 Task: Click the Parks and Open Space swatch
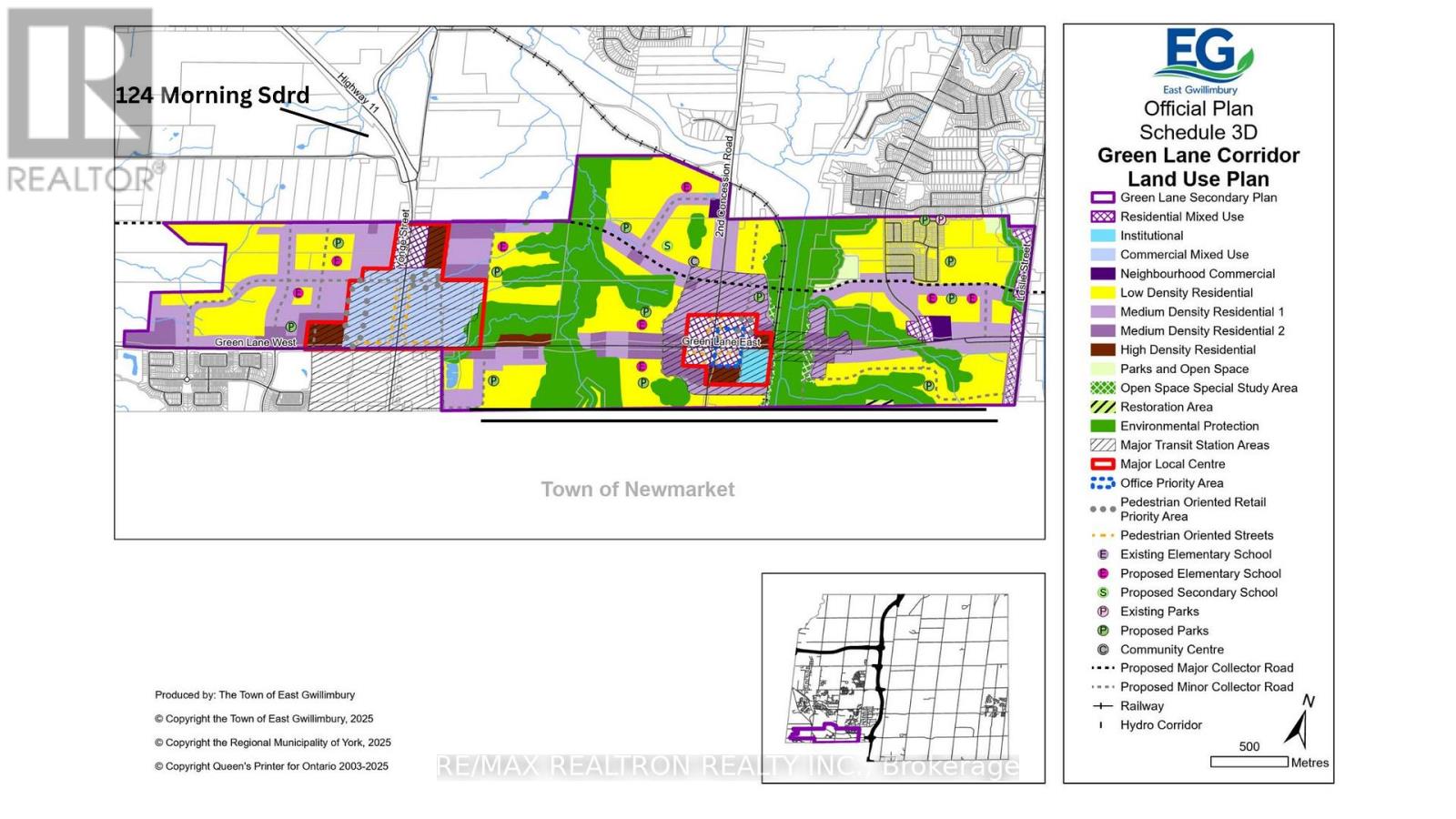[1103, 369]
